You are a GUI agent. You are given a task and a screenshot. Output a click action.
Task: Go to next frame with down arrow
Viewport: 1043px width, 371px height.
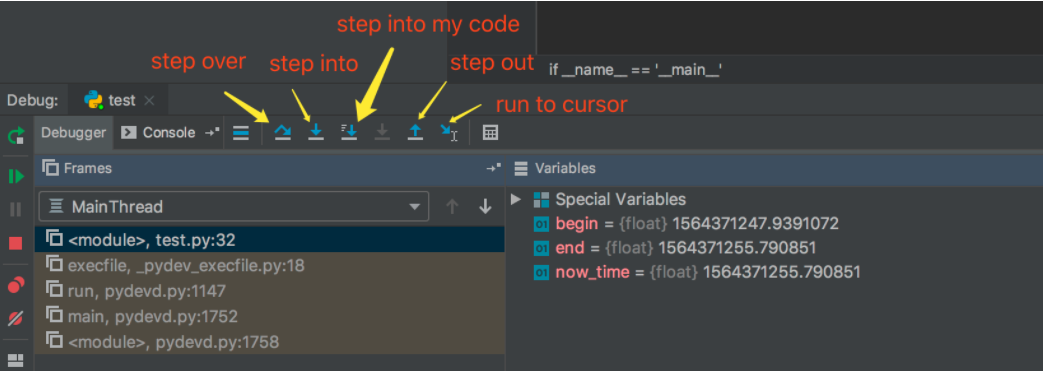[485, 206]
